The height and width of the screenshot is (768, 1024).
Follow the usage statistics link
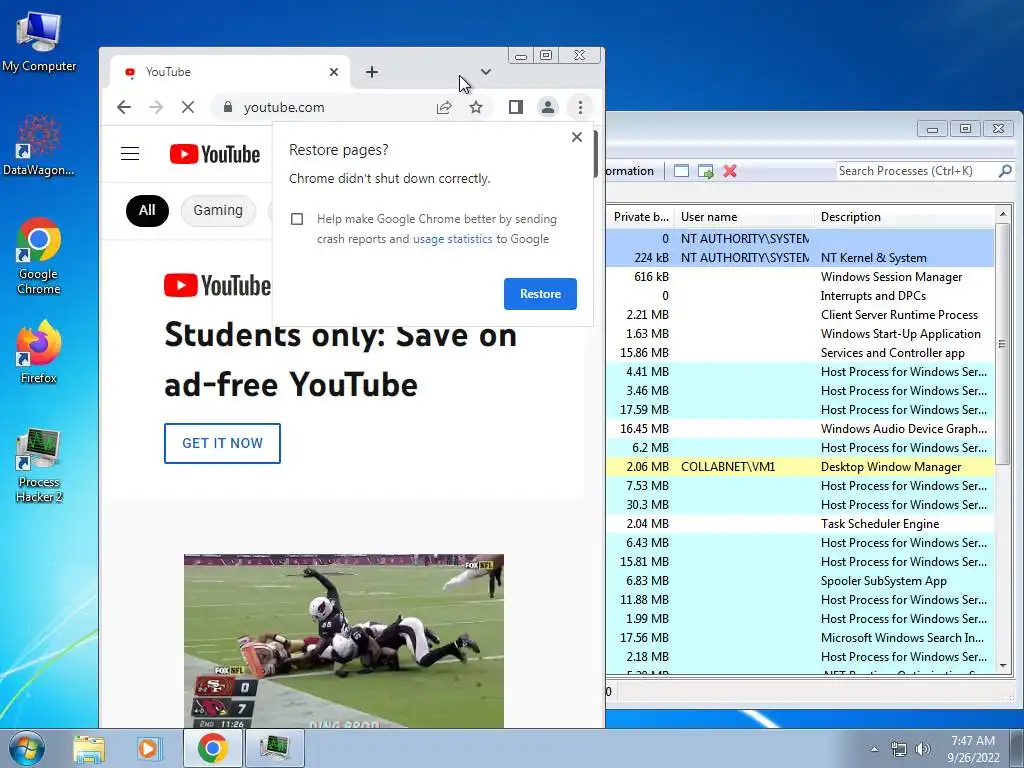pos(453,239)
